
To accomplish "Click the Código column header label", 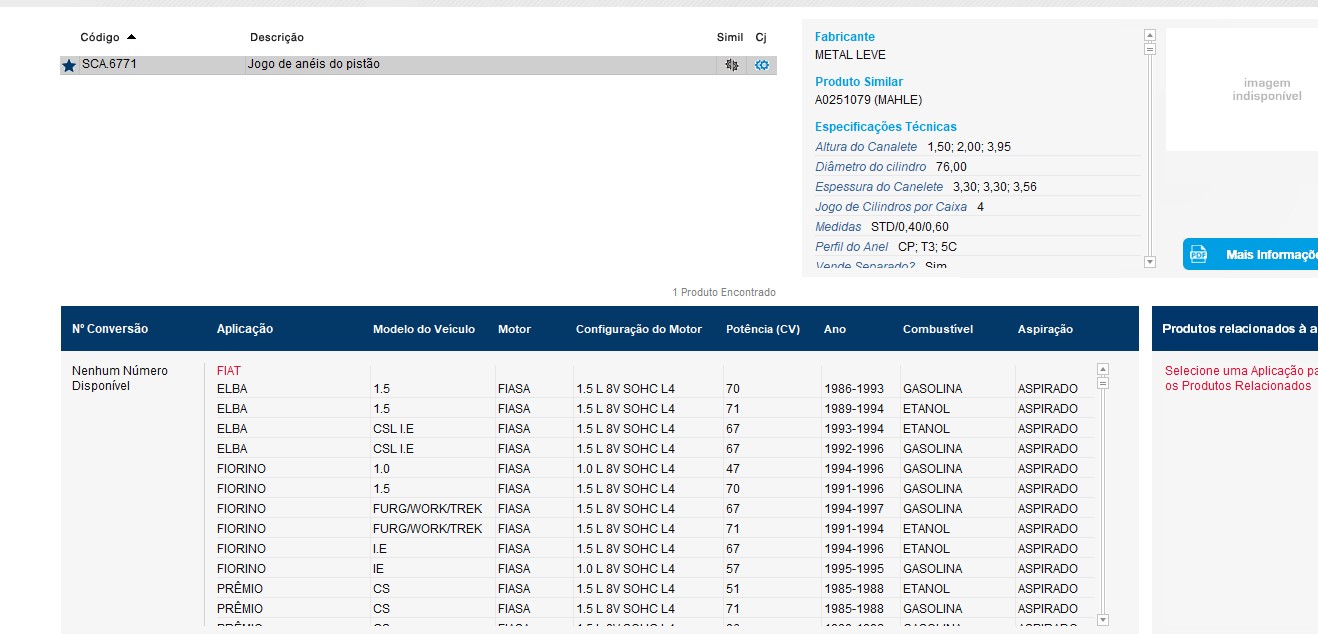I will click(x=100, y=37).
